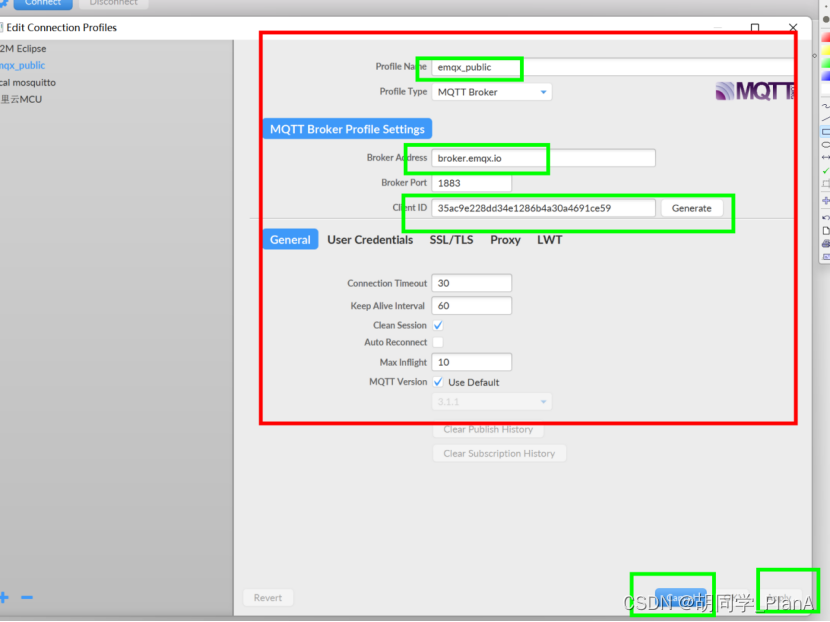The image size is (830, 622).
Task: Click Clear Publish History button
Action: click(x=488, y=429)
